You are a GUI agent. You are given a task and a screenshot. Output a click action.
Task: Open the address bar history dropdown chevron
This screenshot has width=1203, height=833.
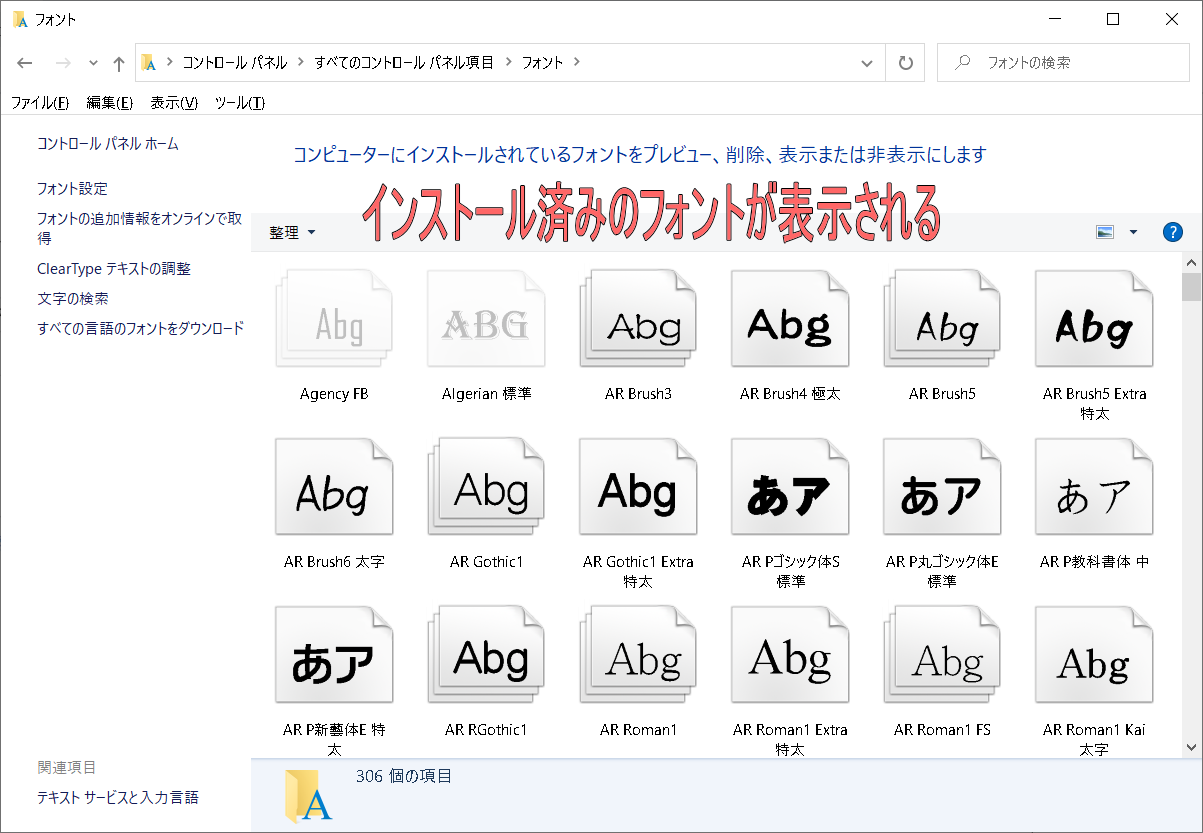866,62
